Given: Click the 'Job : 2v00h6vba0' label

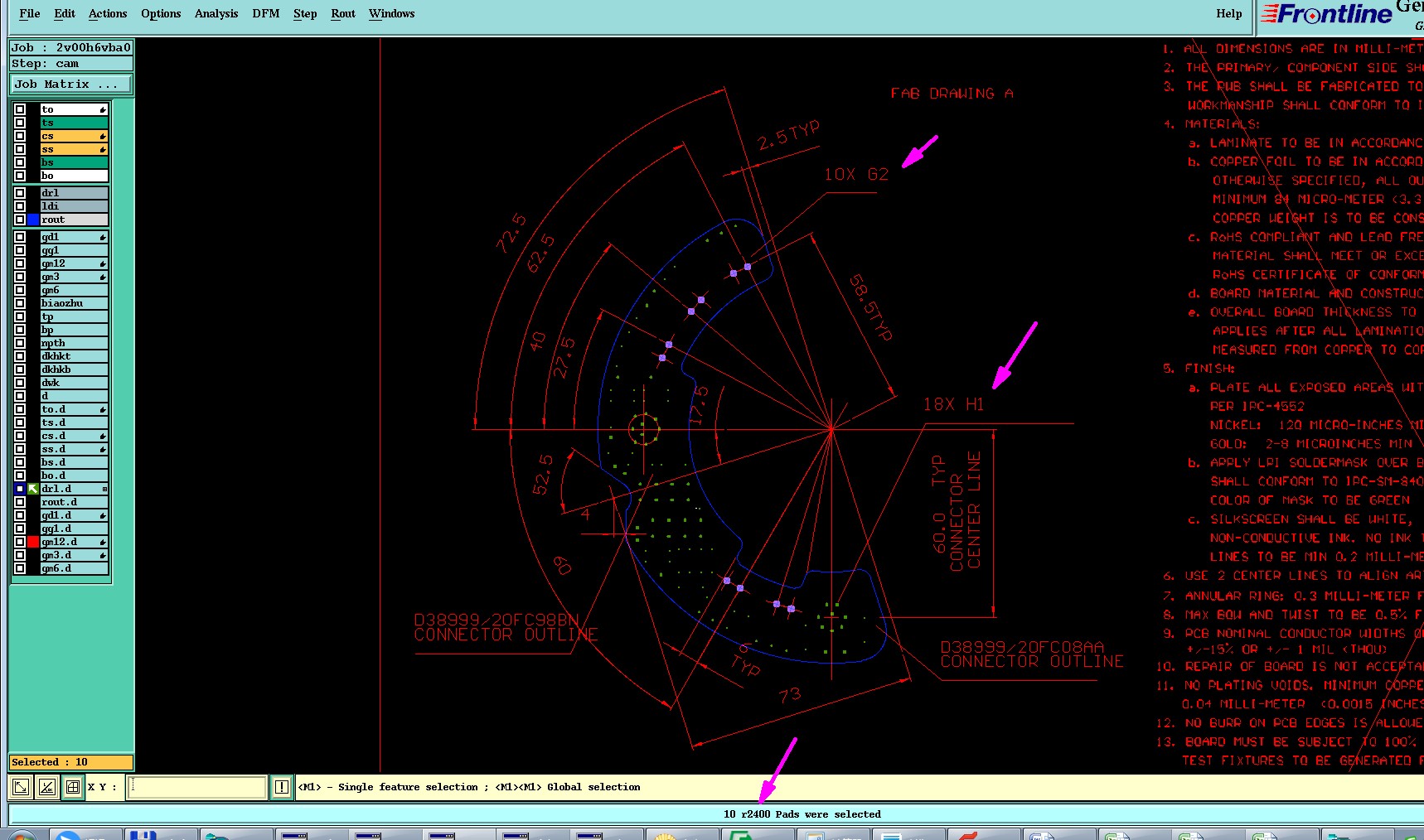Looking at the screenshot, I should pyautogui.click(x=70, y=47).
